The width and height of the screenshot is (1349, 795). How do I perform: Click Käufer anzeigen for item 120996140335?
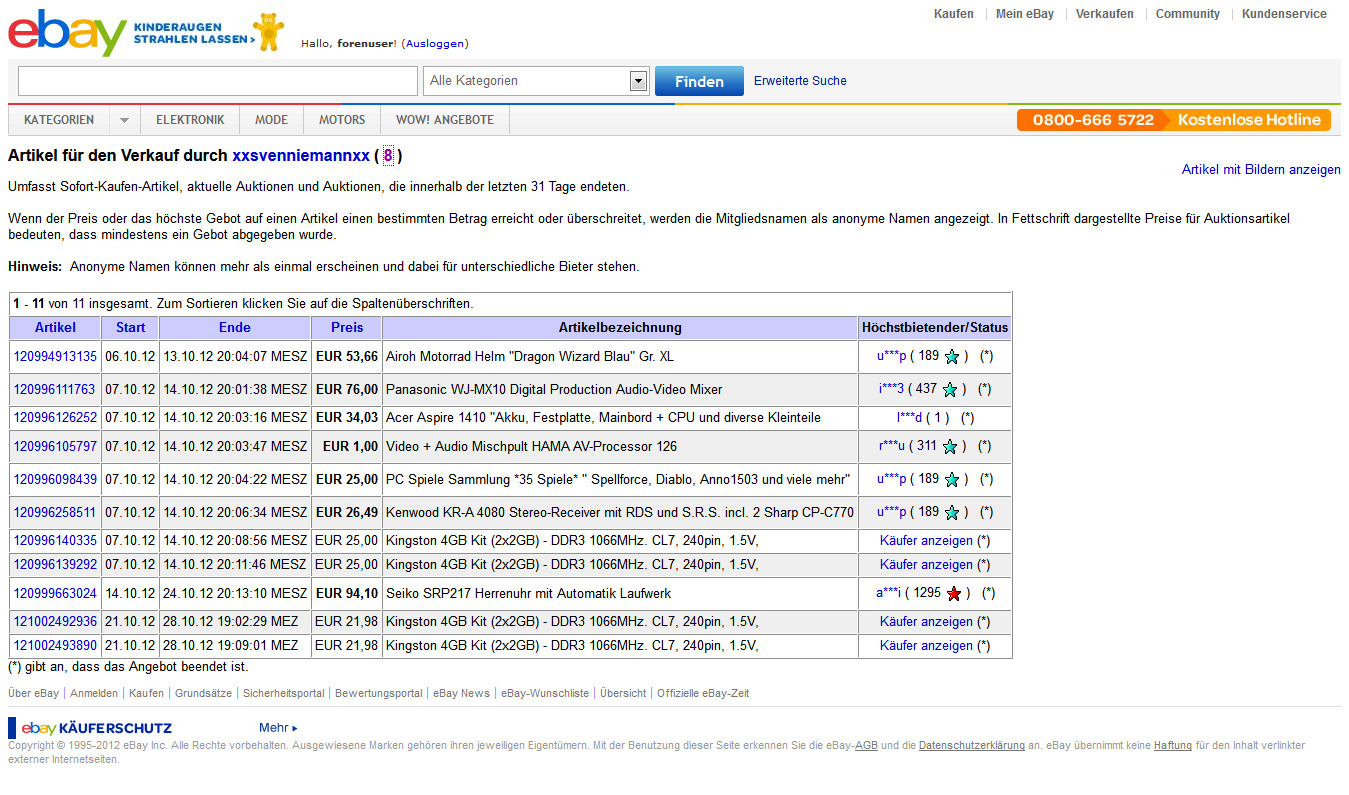(926, 541)
